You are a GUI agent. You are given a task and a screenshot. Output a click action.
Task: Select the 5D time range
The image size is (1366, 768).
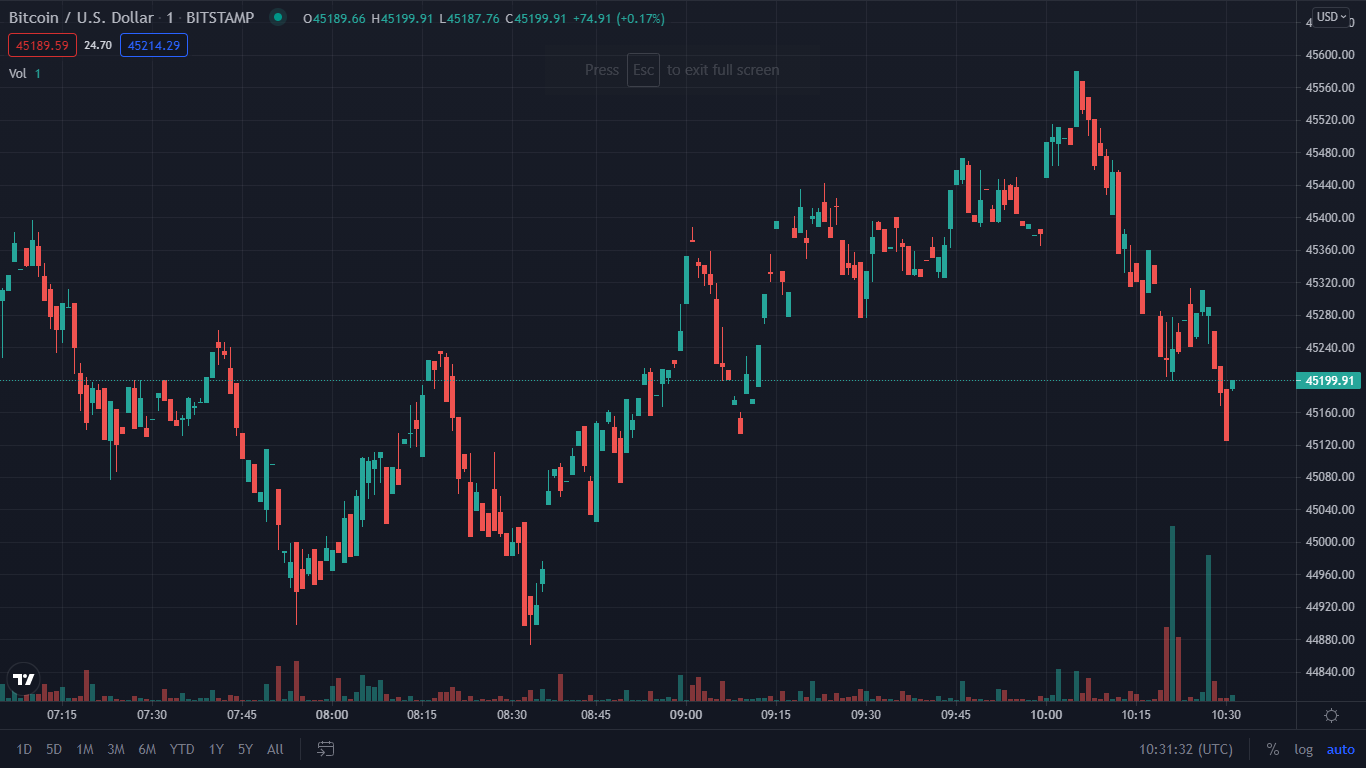point(54,749)
